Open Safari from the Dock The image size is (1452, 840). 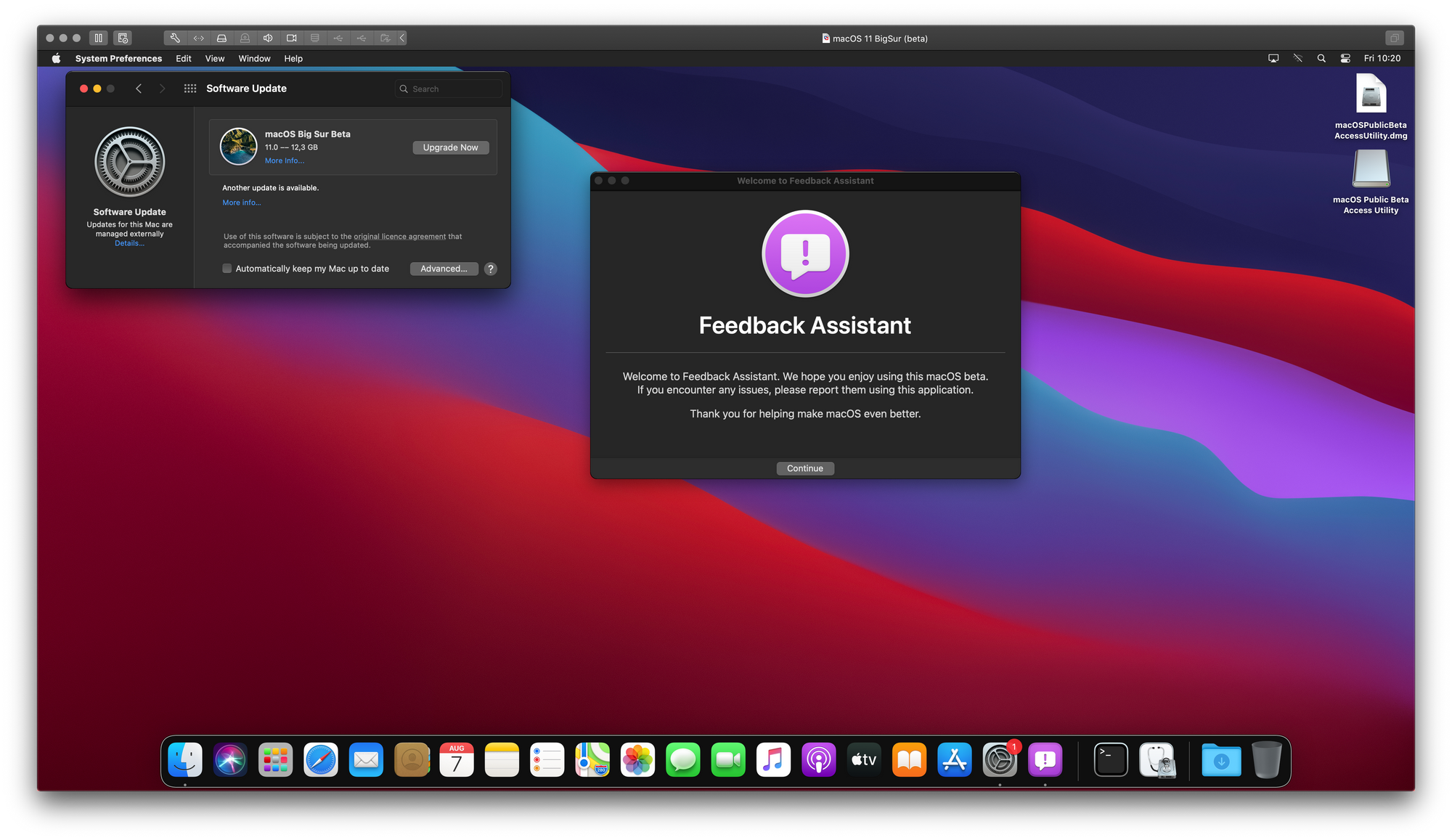321,760
